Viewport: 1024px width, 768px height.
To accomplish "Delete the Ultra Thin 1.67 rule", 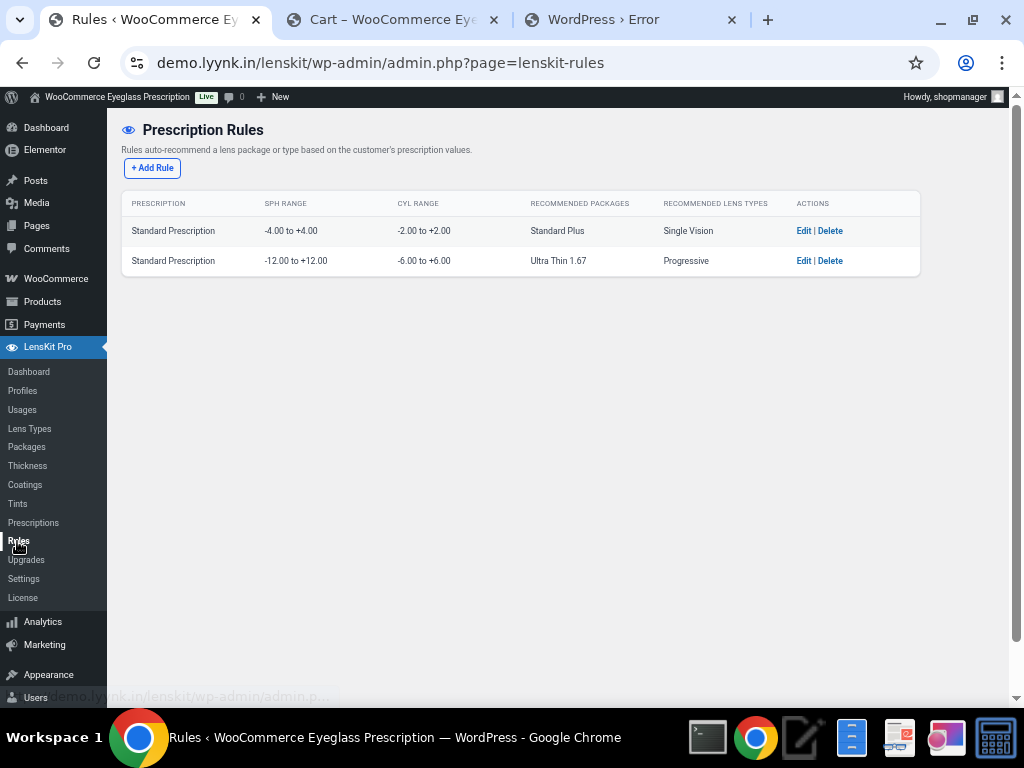I will point(830,261).
